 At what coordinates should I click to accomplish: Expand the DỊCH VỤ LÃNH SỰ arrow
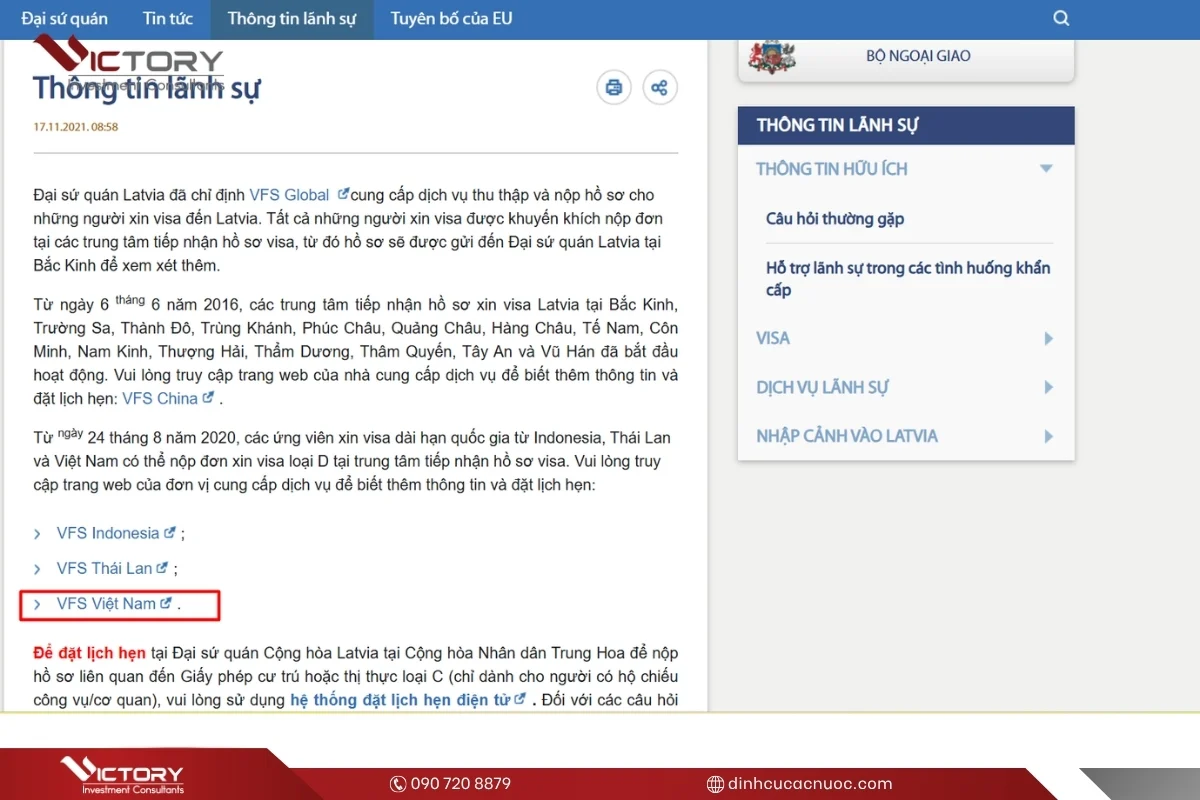(1049, 387)
